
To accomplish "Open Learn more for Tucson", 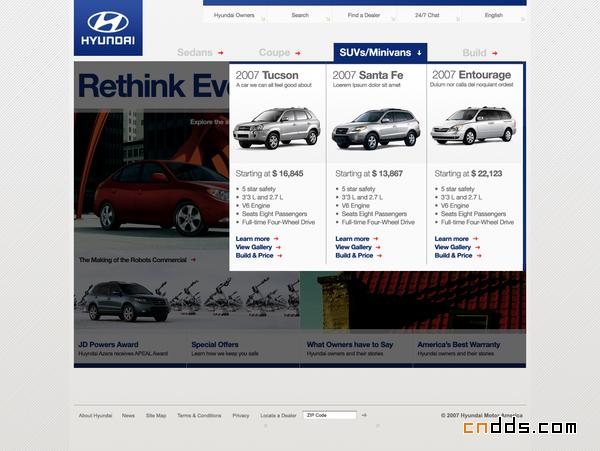I will point(253,239).
